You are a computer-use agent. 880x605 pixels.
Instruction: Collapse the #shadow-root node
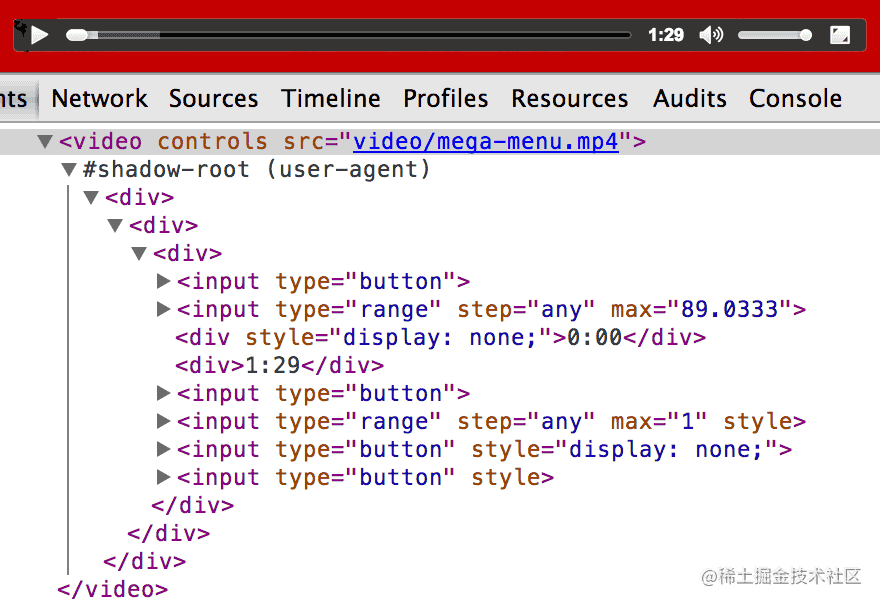point(69,169)
